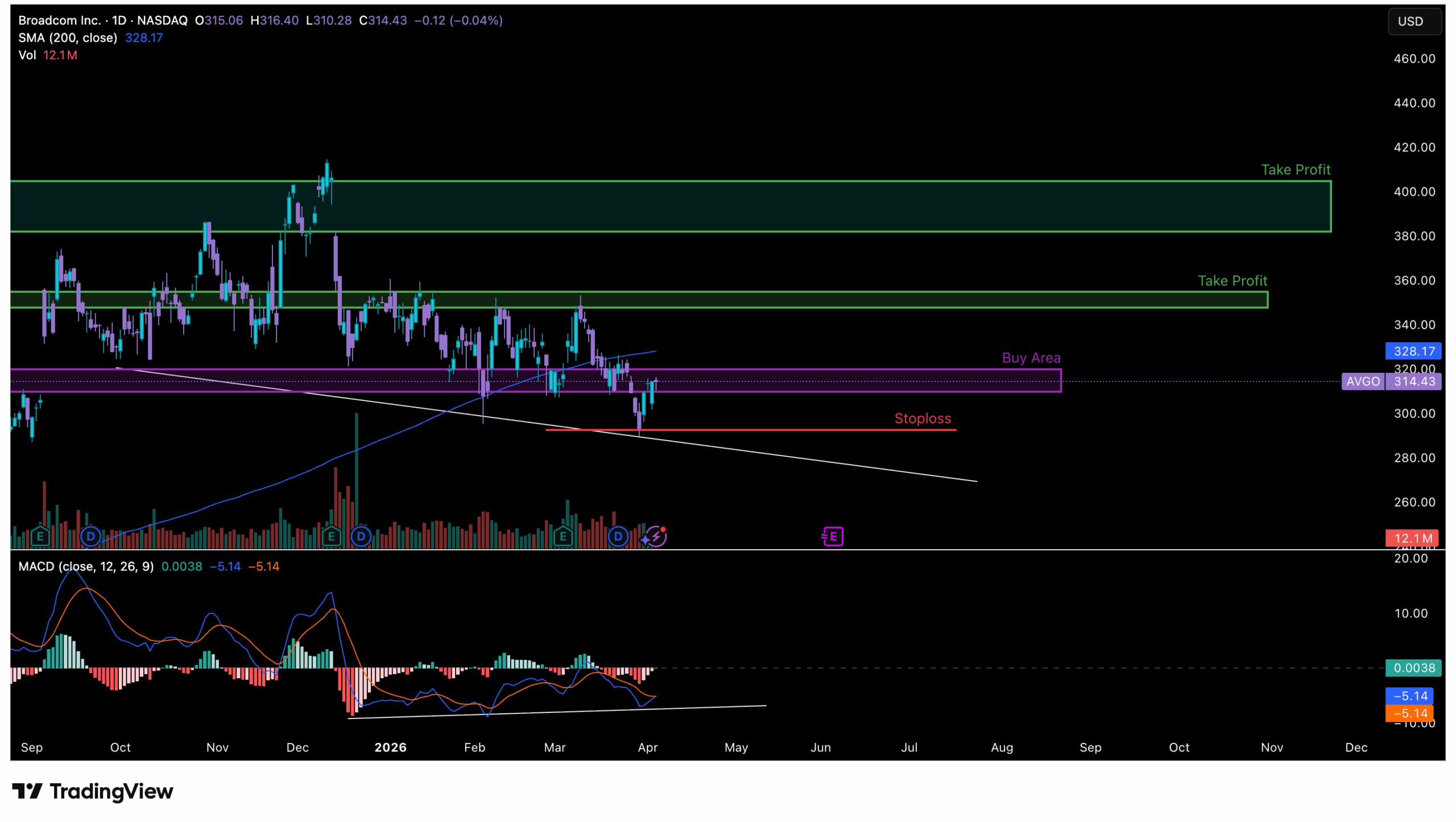Click the October dividend D marker
Viewport: 1456px width, 822px height.
[x=90, y=536]
